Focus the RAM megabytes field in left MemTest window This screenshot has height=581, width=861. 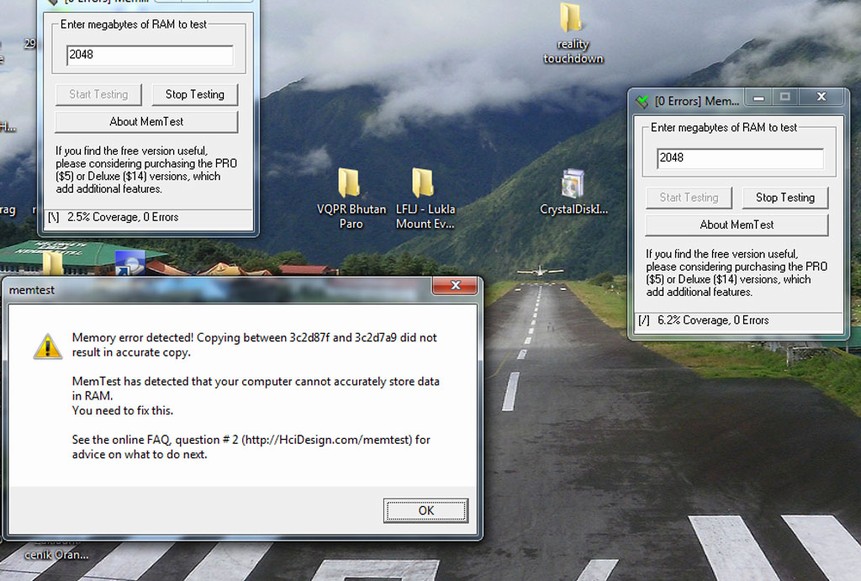tap(150, 54)
